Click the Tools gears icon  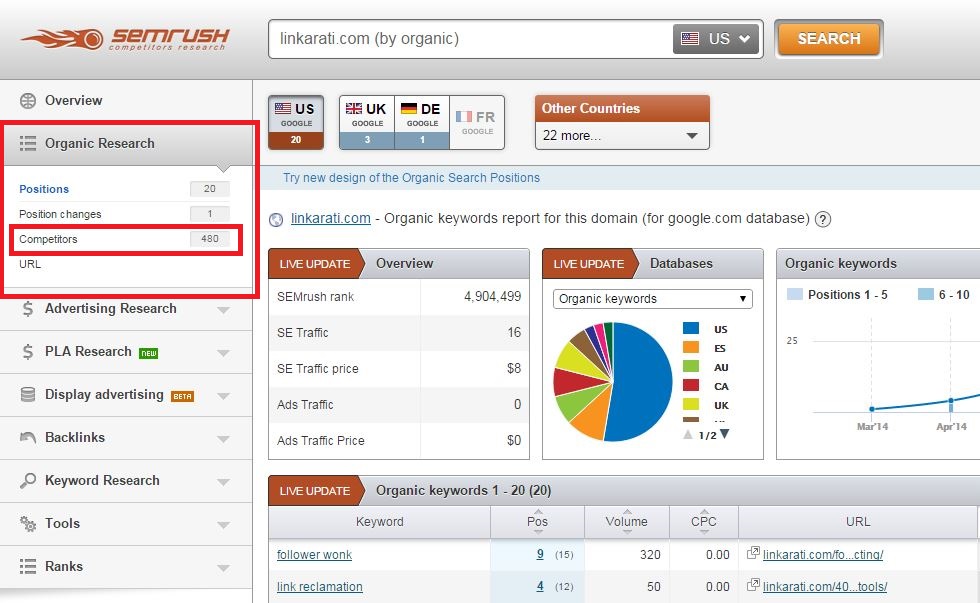coord(28,524)
